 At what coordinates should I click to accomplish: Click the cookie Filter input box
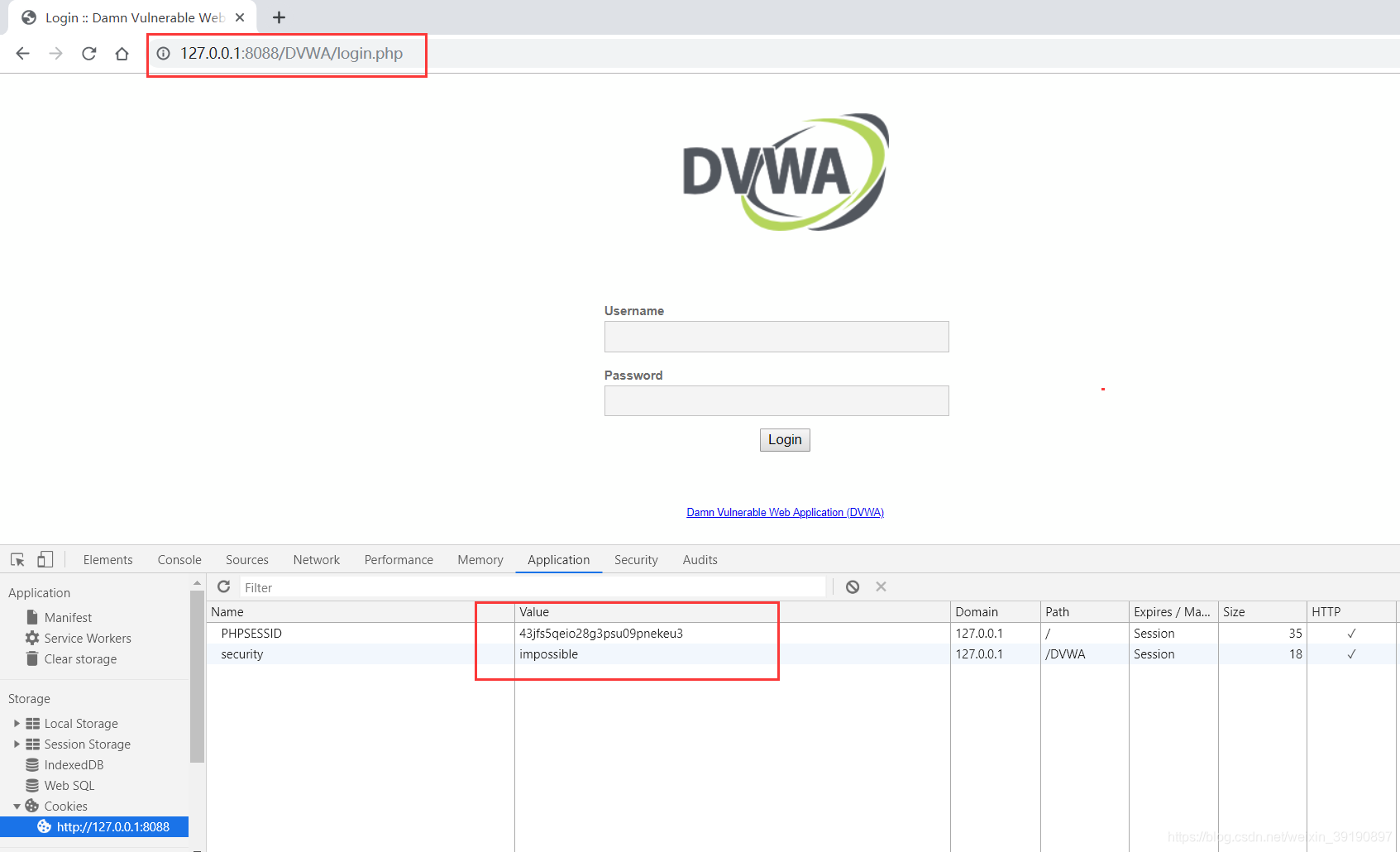click(x=533, y=587)
